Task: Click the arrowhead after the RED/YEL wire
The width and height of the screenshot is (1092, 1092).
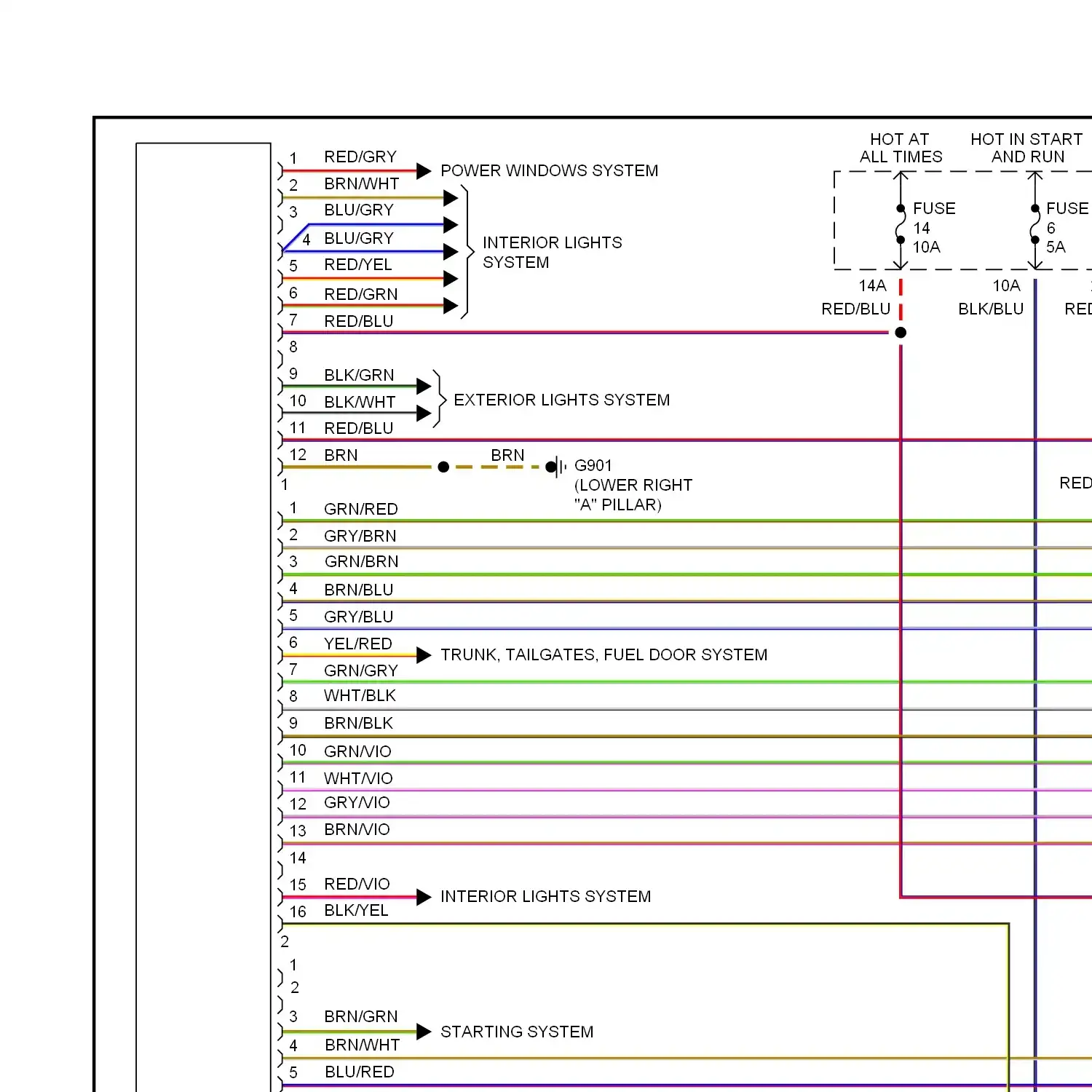Action: 451,279
